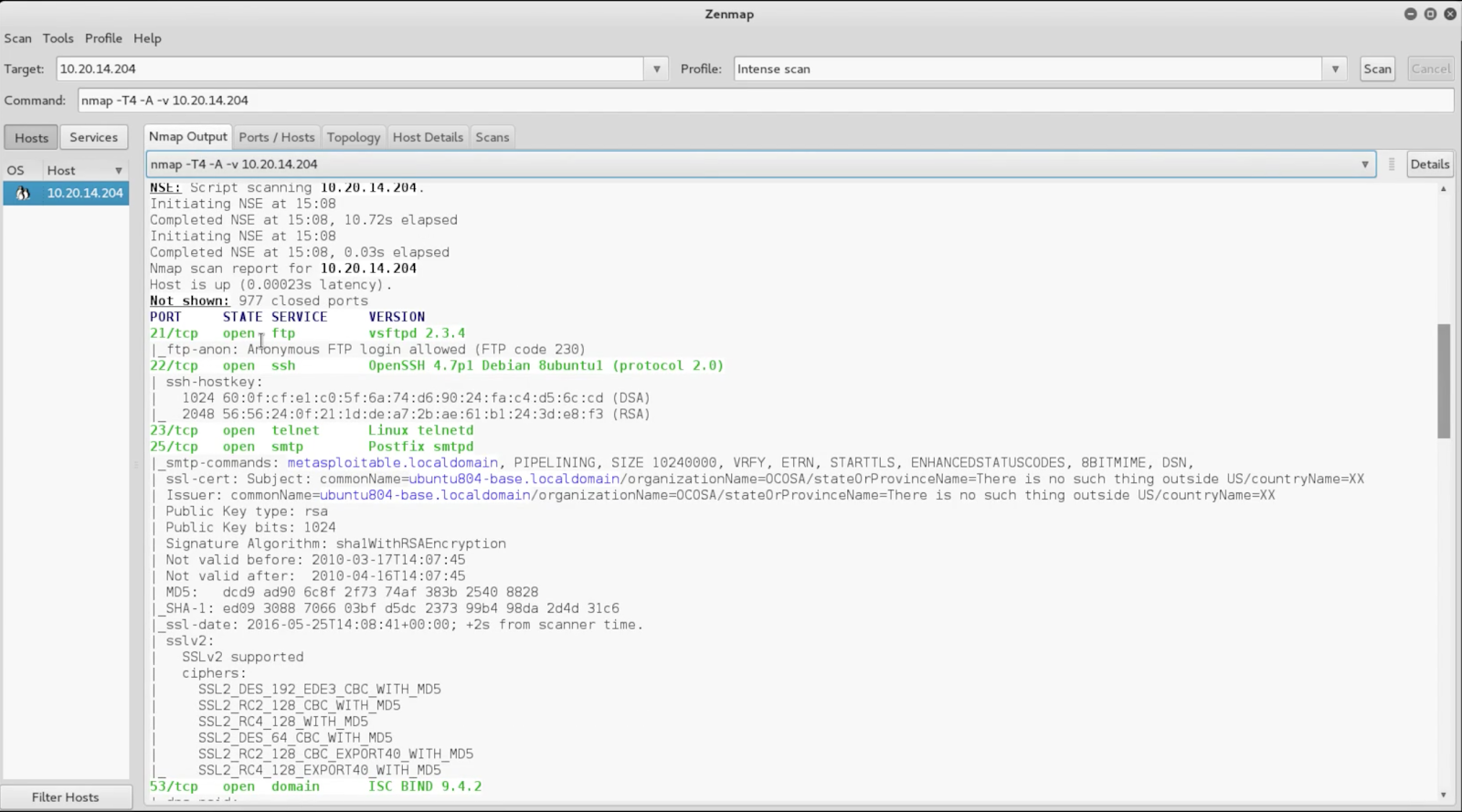Screen dimensions: 1462x812
Task: Maximize the Zenmap window
Action: click(1430, 14)
